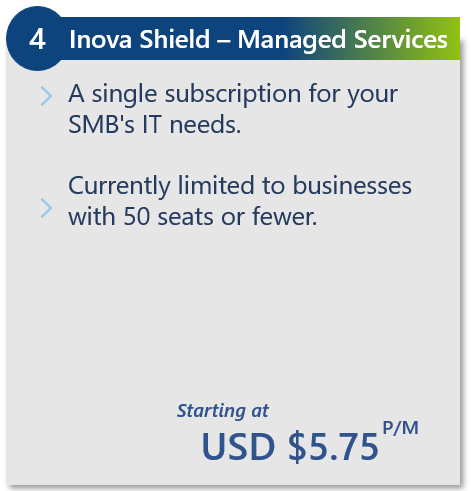Viewport: 471px width, 491px height.
Task: Select 'Managed Services' in the header bar
Action: click(342, 41)
